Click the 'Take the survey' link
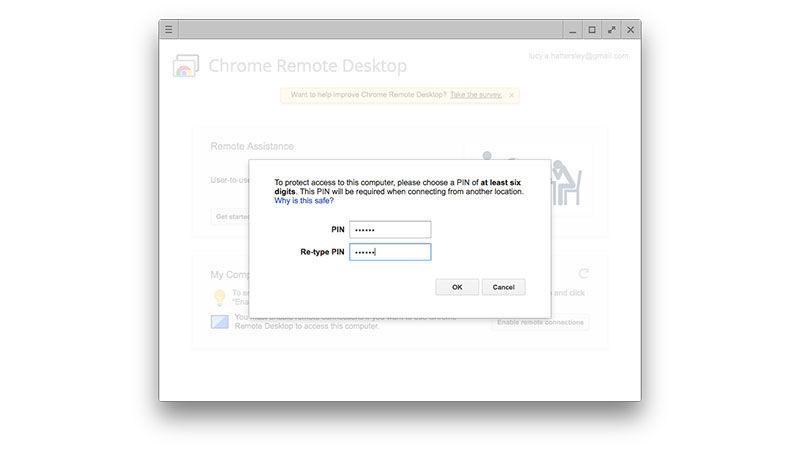Viewport: 800px width, 450px height. click(476, 95)
